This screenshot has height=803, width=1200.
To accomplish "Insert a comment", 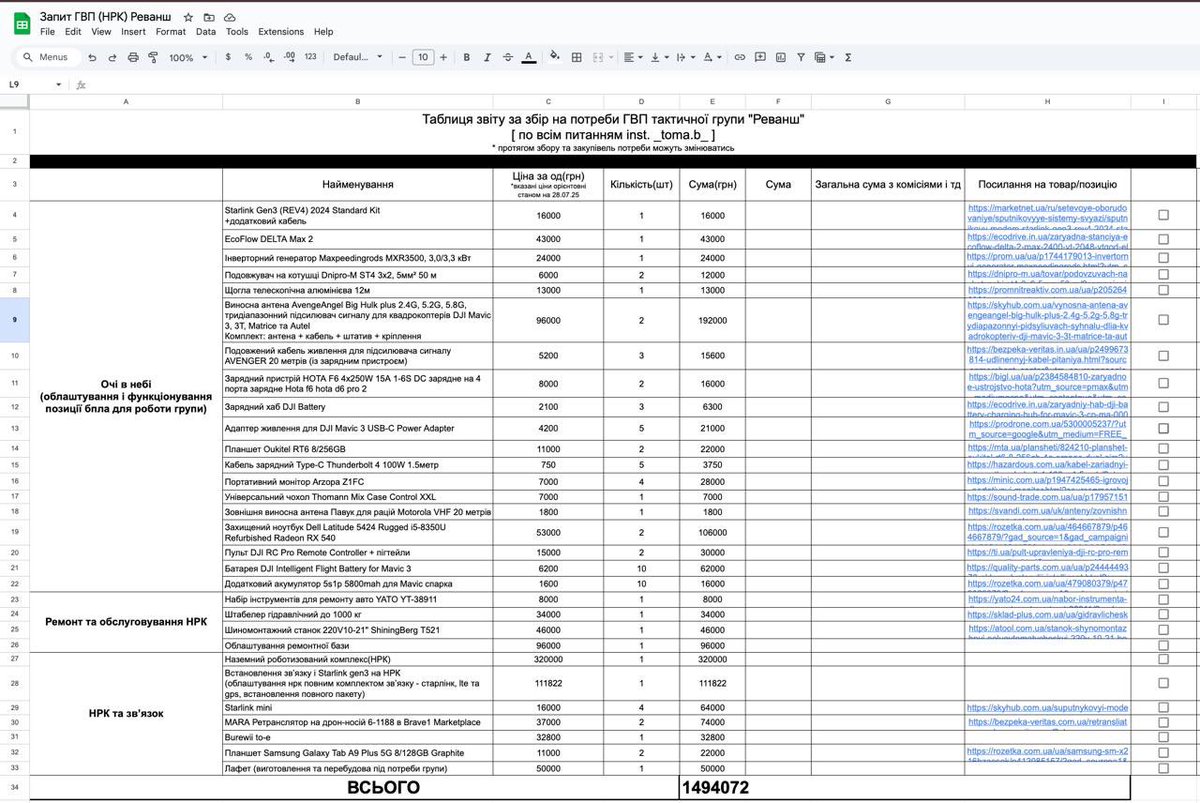I will [x=761, y=58].
